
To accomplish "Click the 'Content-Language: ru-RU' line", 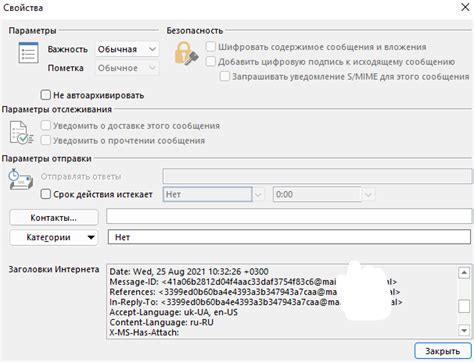I will pyautogui.click(x=161, y=322).
